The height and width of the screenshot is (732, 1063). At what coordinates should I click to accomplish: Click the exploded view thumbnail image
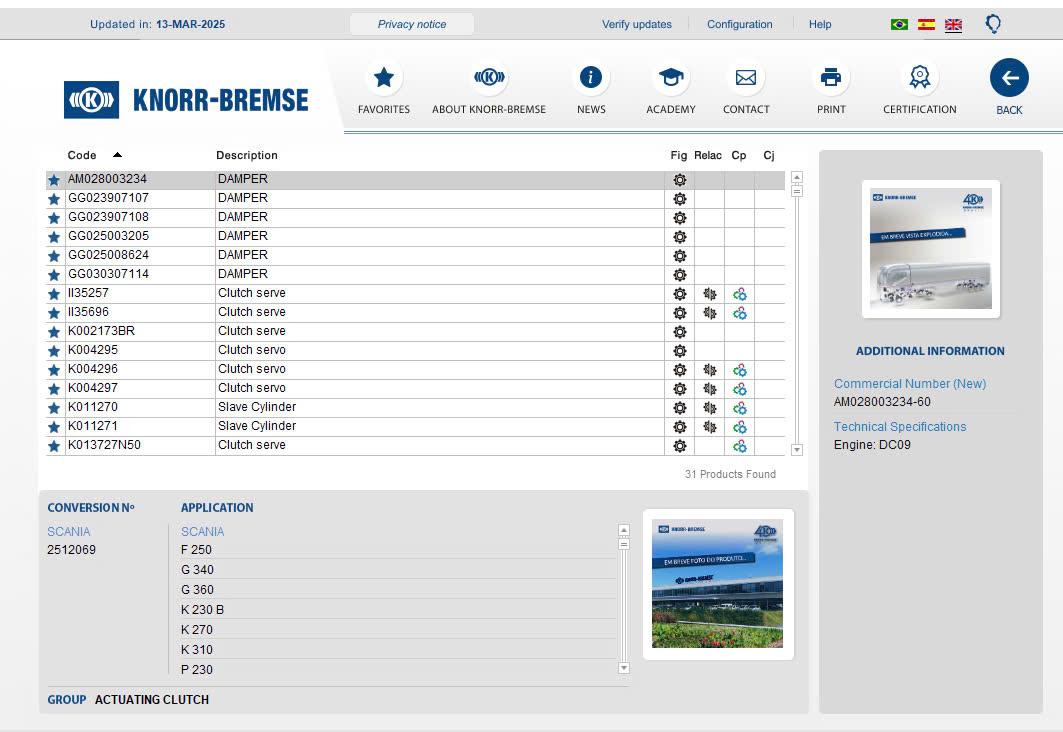coord(931,249)
